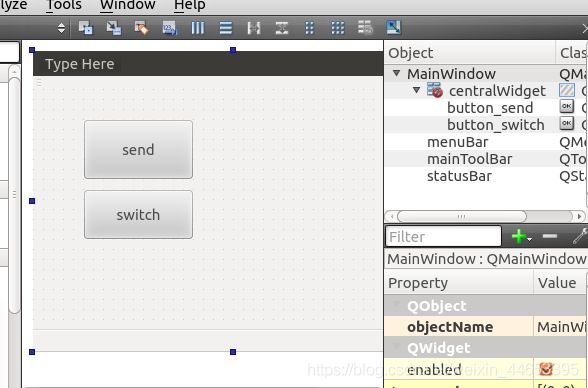Toggle the enabled property checkbox
The image size is (588, 388).
pos(546,369)
